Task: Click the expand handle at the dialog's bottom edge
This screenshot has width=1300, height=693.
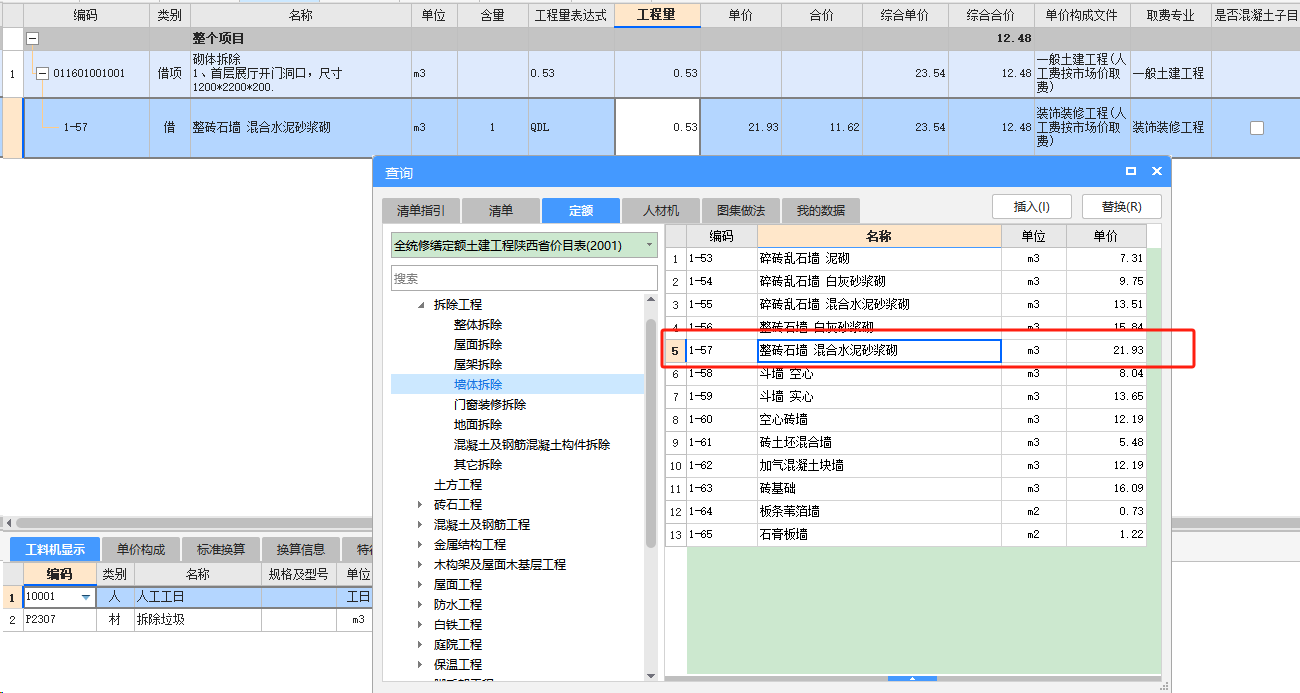Action: [912, 679]
